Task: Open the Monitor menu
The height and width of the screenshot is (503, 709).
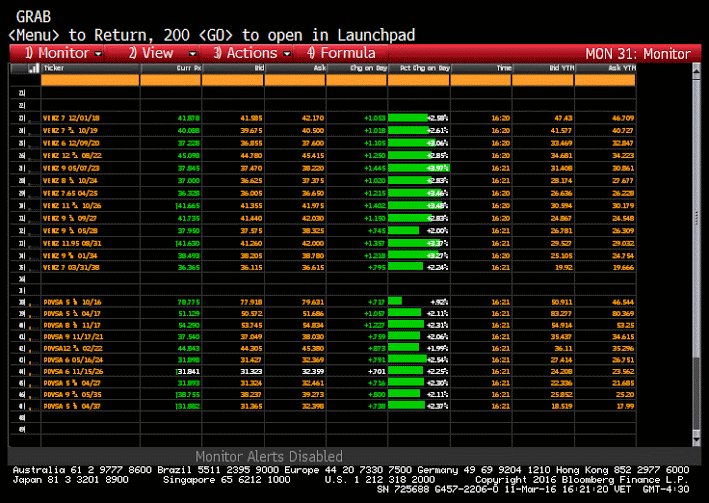Action: click(x=62, y=53)
